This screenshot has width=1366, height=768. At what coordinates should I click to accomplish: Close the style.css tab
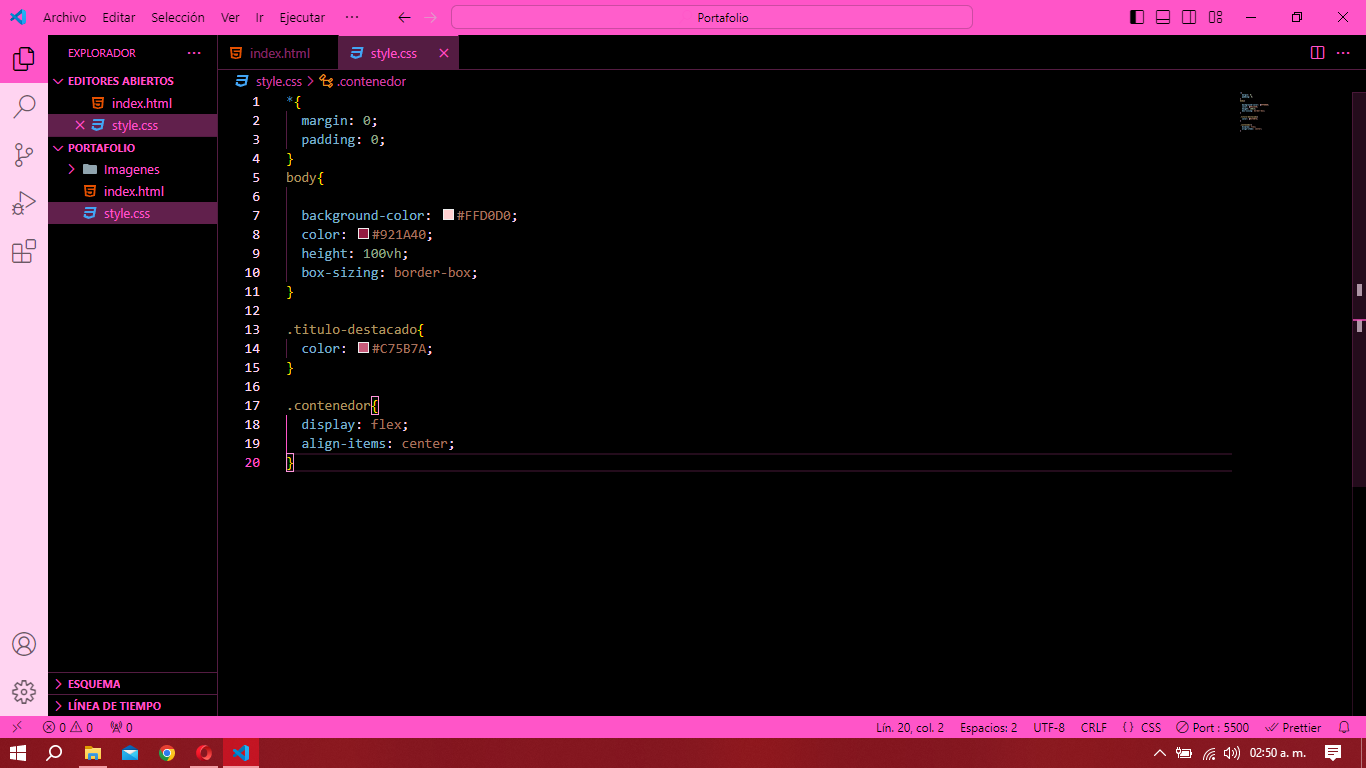[x=443, y=53]
